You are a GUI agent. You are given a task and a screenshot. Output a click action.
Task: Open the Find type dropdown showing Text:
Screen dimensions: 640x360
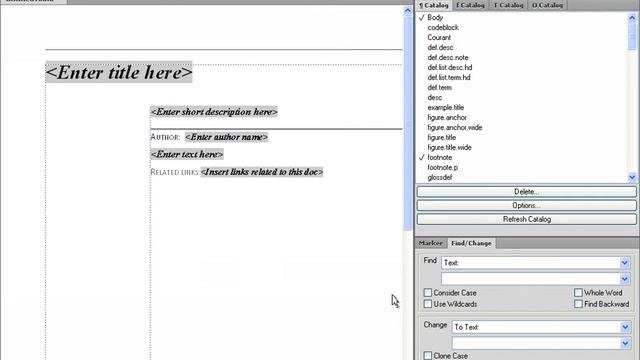coord(536,263)
